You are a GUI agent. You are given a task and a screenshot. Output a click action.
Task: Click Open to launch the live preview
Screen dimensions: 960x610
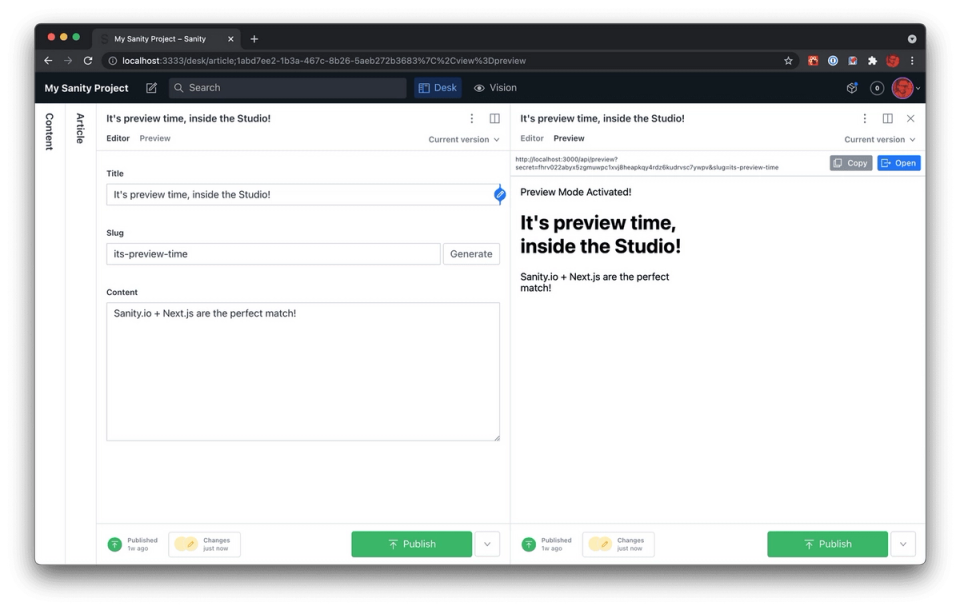click(x=898, y=162)
